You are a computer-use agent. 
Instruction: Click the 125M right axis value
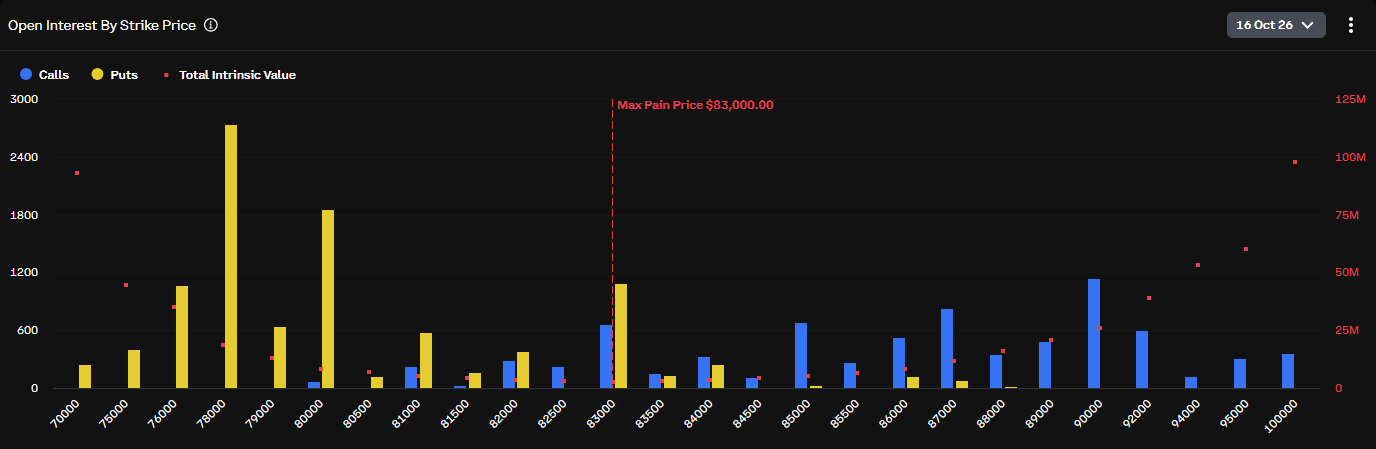pos(1350,99)
